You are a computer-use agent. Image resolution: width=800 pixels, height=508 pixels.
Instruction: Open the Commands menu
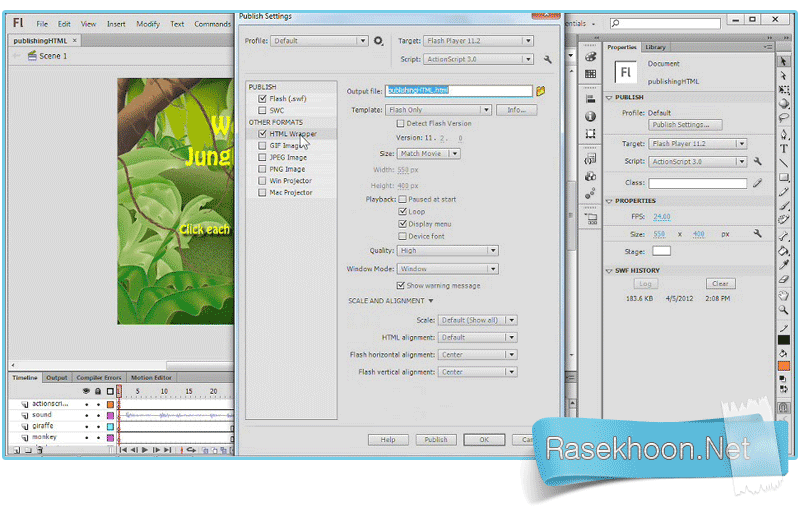tap(213, 24)
